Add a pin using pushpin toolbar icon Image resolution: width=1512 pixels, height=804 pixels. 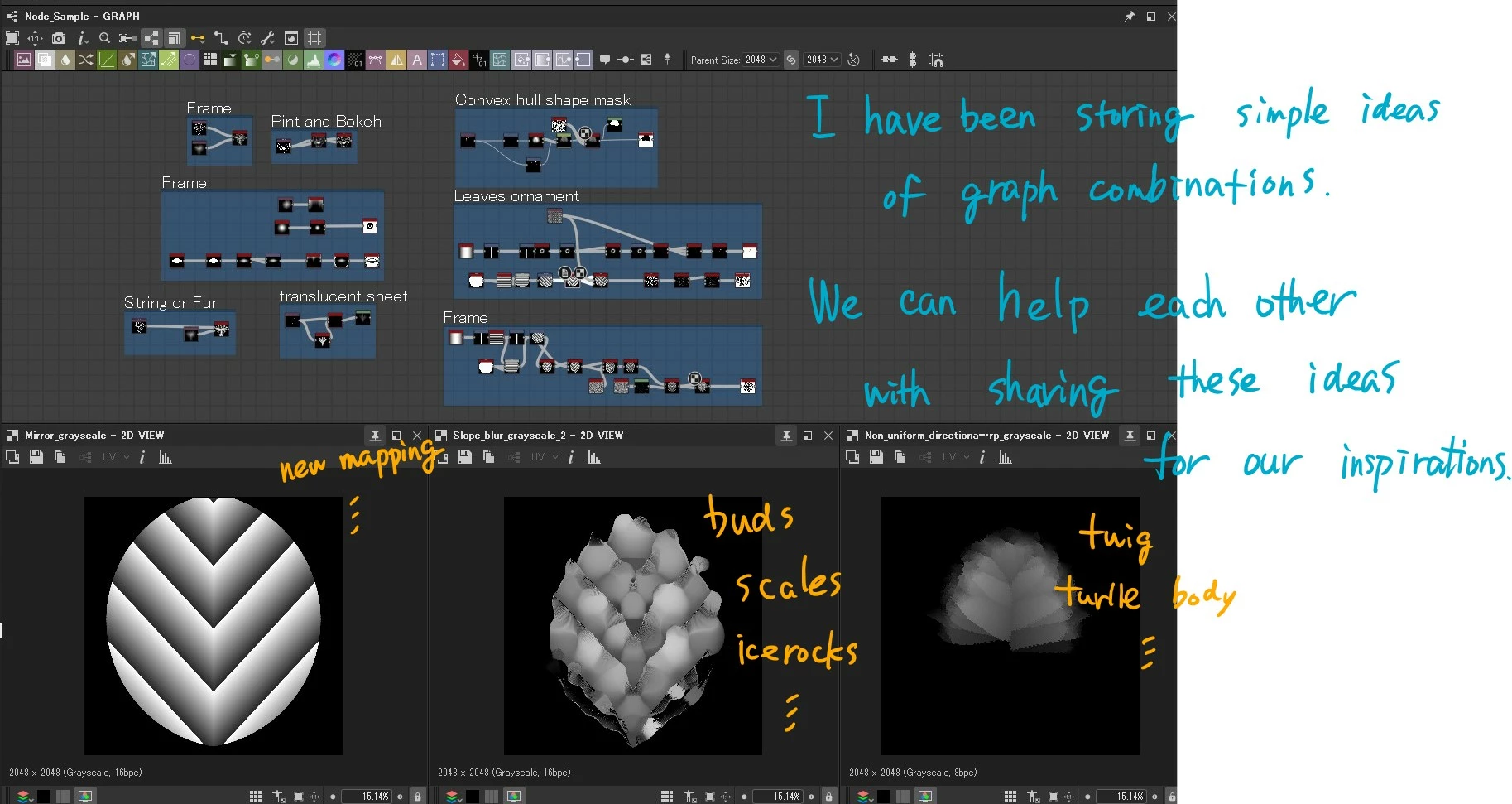pos(667,59)
